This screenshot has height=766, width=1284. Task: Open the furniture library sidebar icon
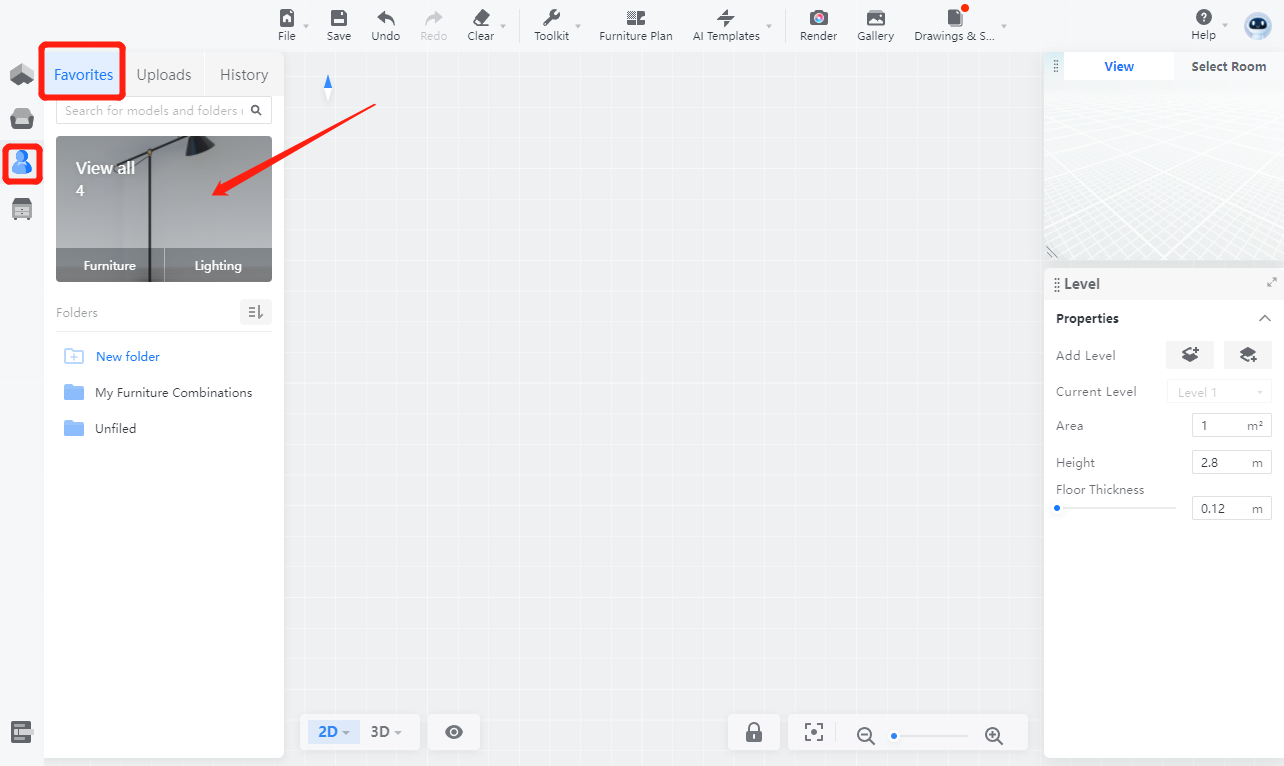click(22, 120)
